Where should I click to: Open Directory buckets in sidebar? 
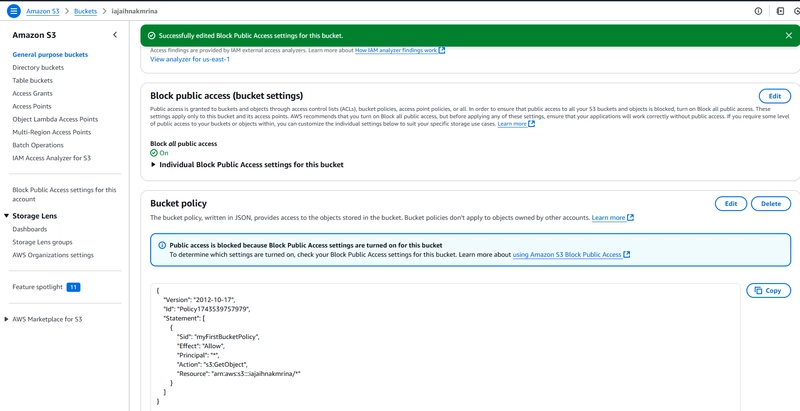point(38,67)
